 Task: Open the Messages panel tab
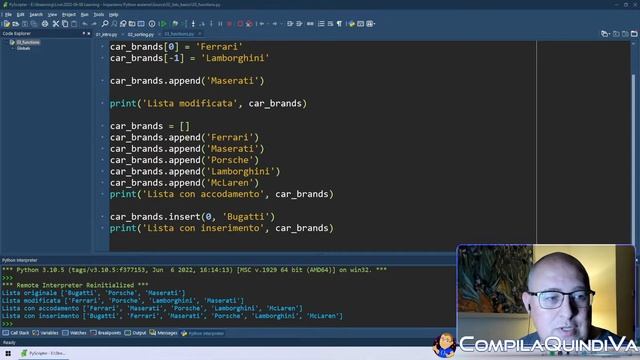pyautogui.click(x=163, y=333)
